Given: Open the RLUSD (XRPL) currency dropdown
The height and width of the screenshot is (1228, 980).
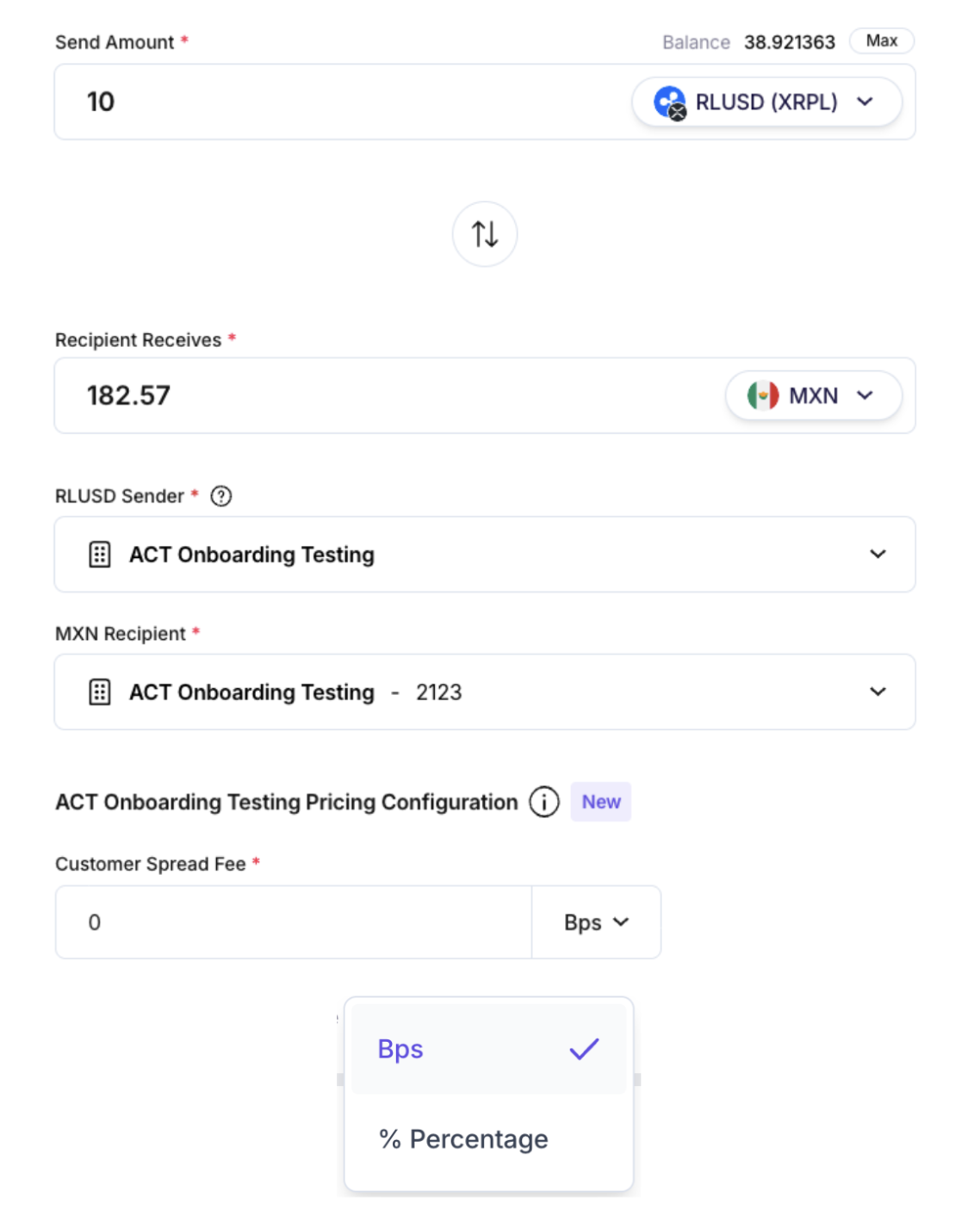Looking at the screenshot, I should click(766, 102).
